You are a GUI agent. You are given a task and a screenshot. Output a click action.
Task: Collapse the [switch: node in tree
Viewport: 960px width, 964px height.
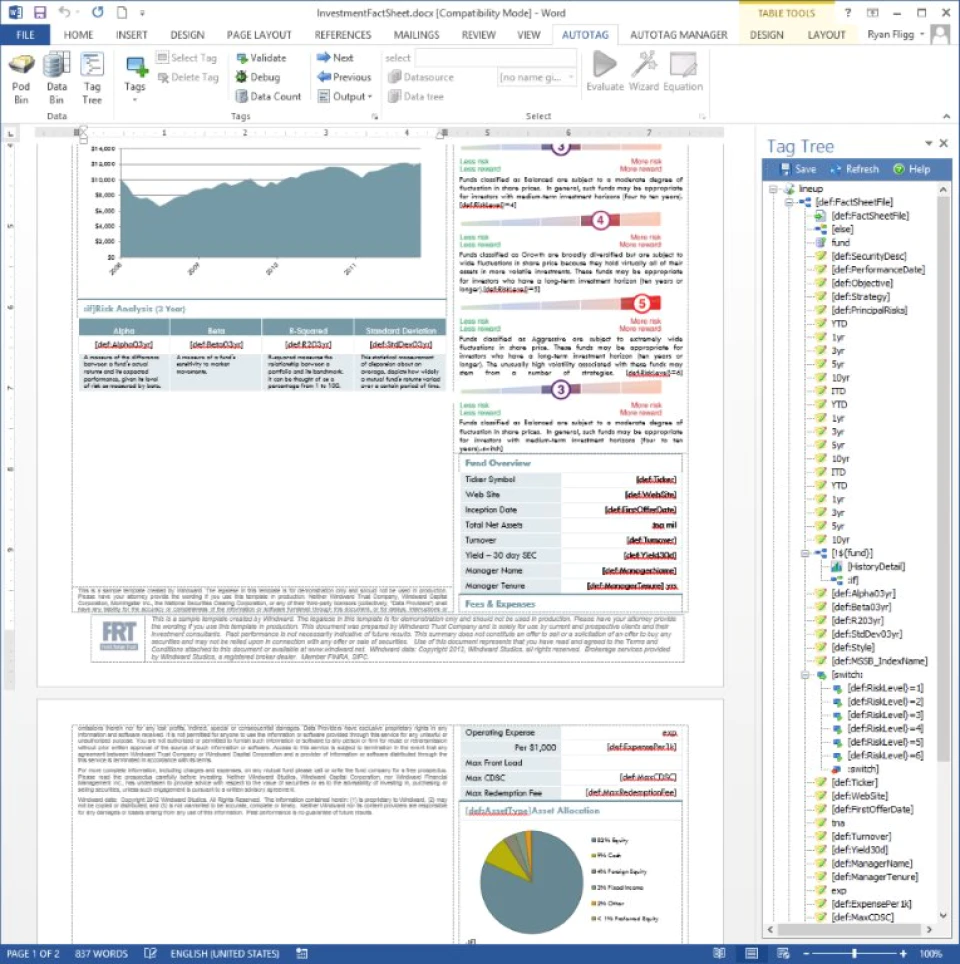[805, 674]
